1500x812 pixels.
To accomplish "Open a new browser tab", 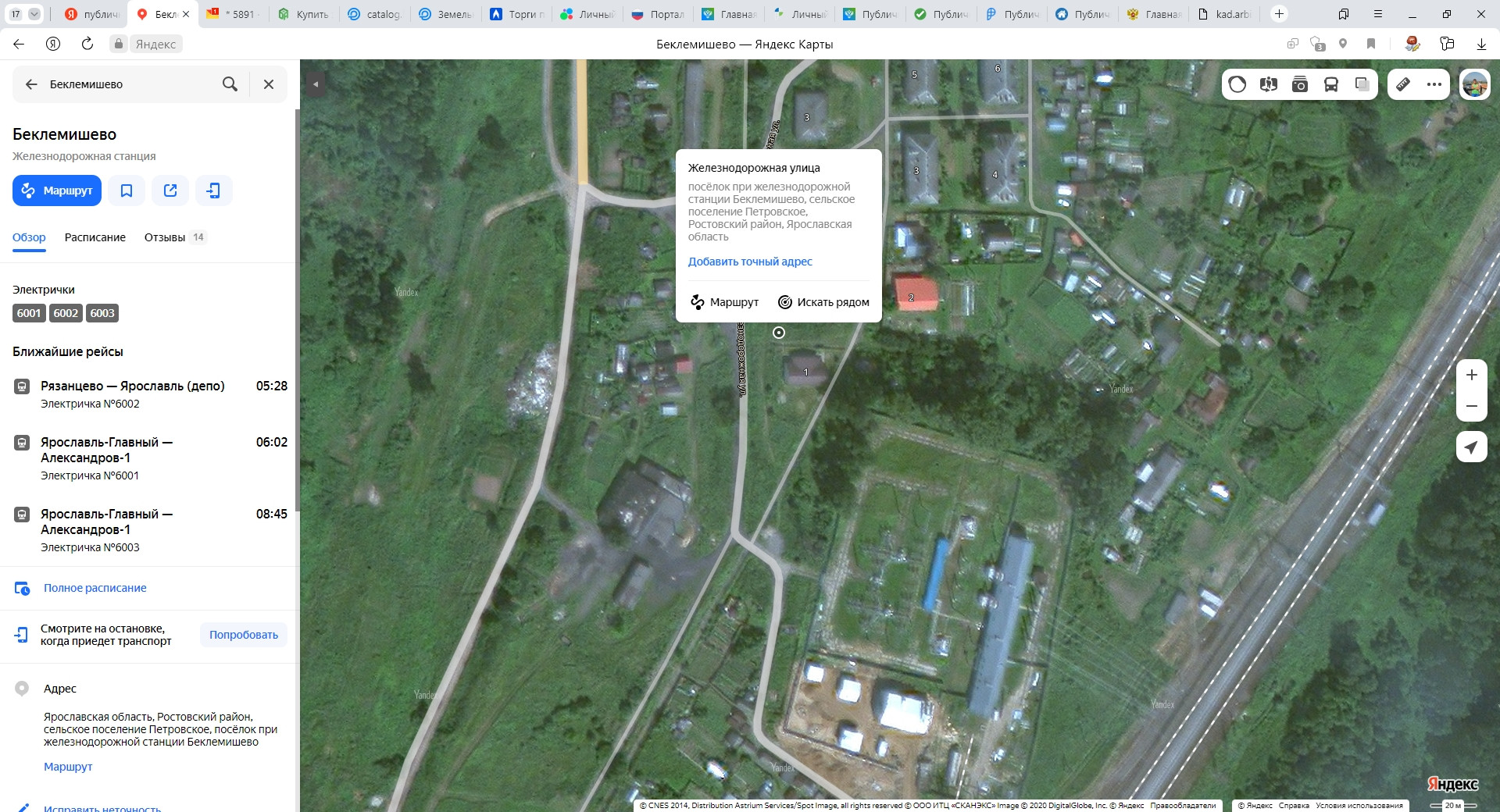I will coord(1279,14).
